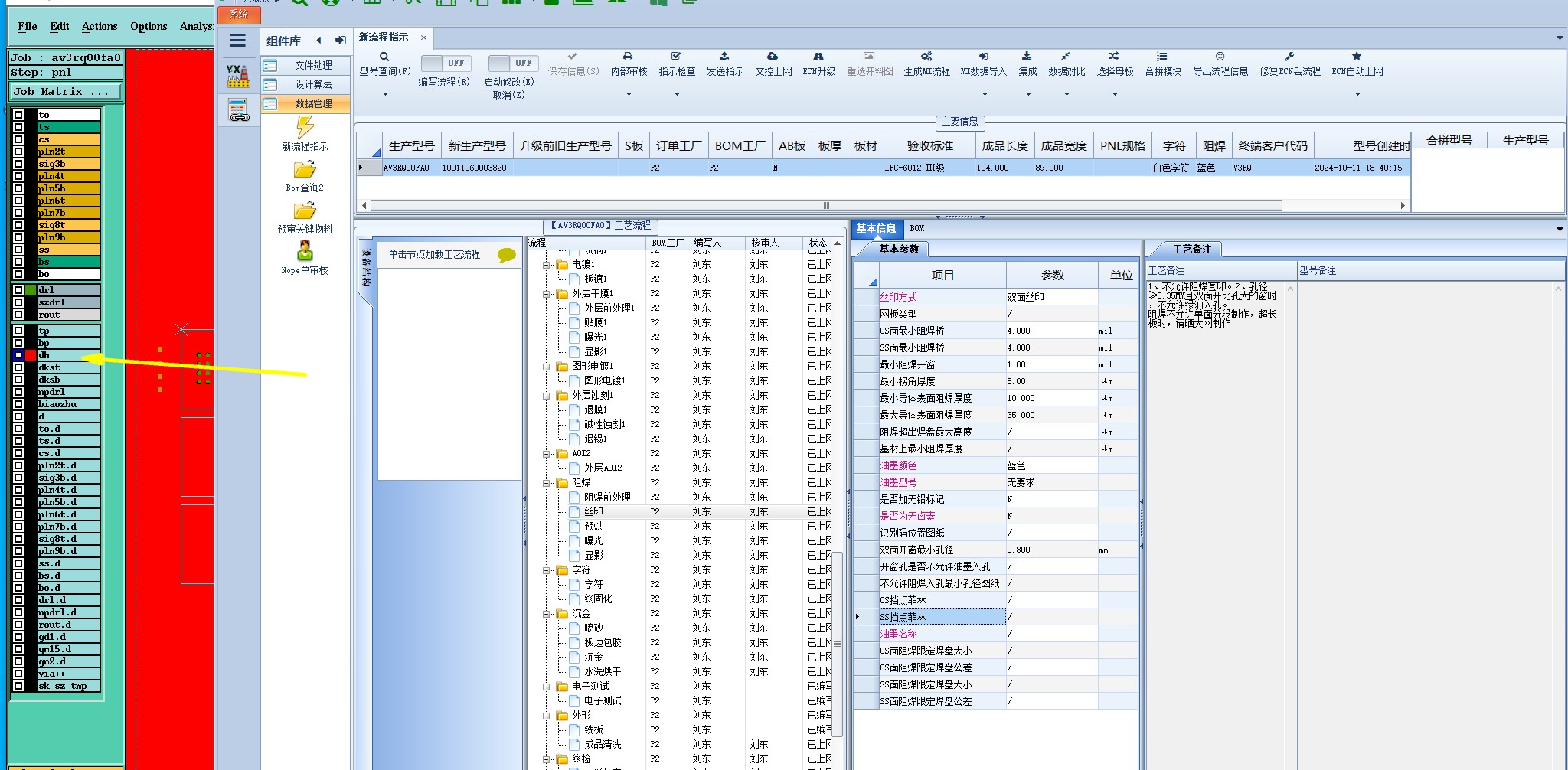Open the Options menu

[x=149, y=26]
